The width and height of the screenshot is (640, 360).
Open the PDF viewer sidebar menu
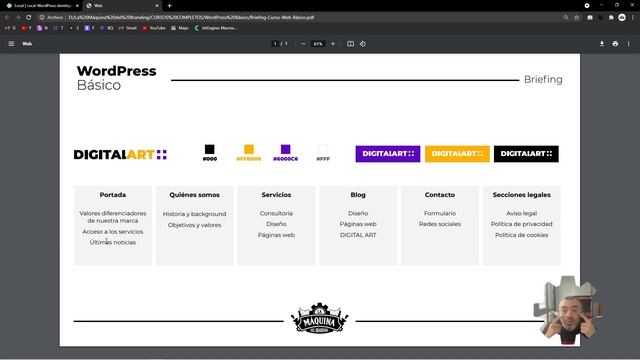pyautogui.click(x=11, y=44)
